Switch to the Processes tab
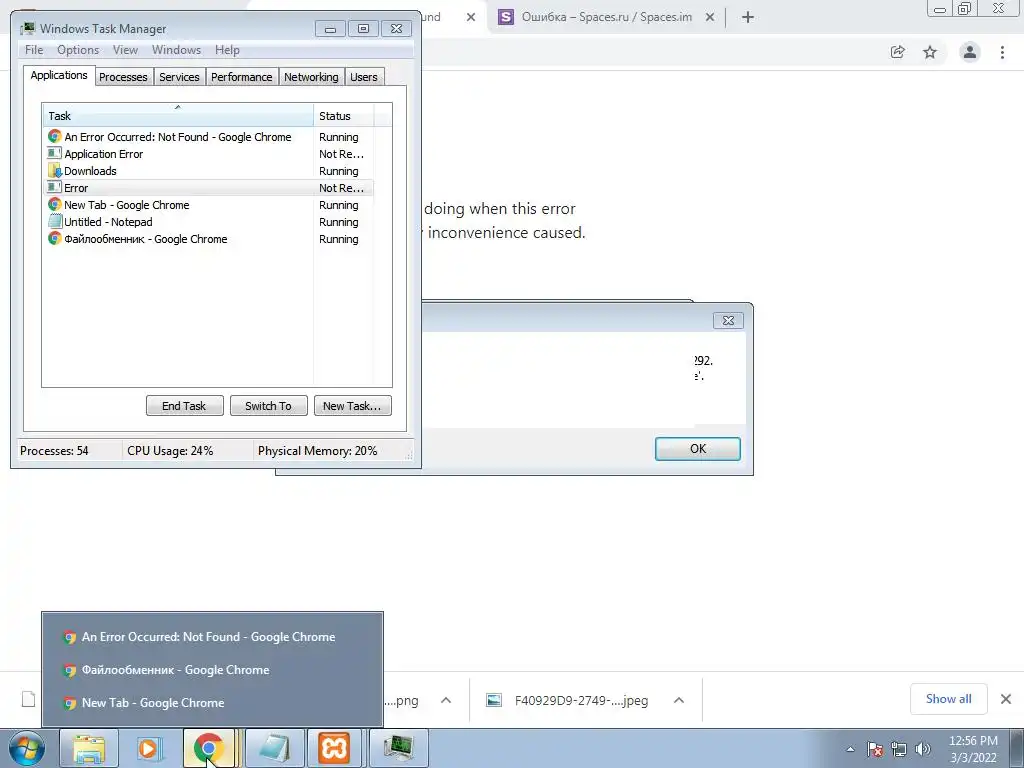Screen dimensions: 1024x768 tap(123, 77)
